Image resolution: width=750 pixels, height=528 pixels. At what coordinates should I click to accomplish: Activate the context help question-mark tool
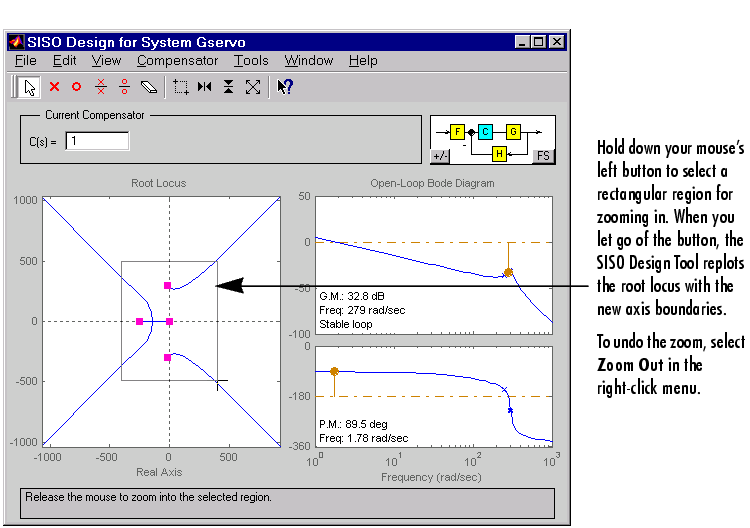285,87
